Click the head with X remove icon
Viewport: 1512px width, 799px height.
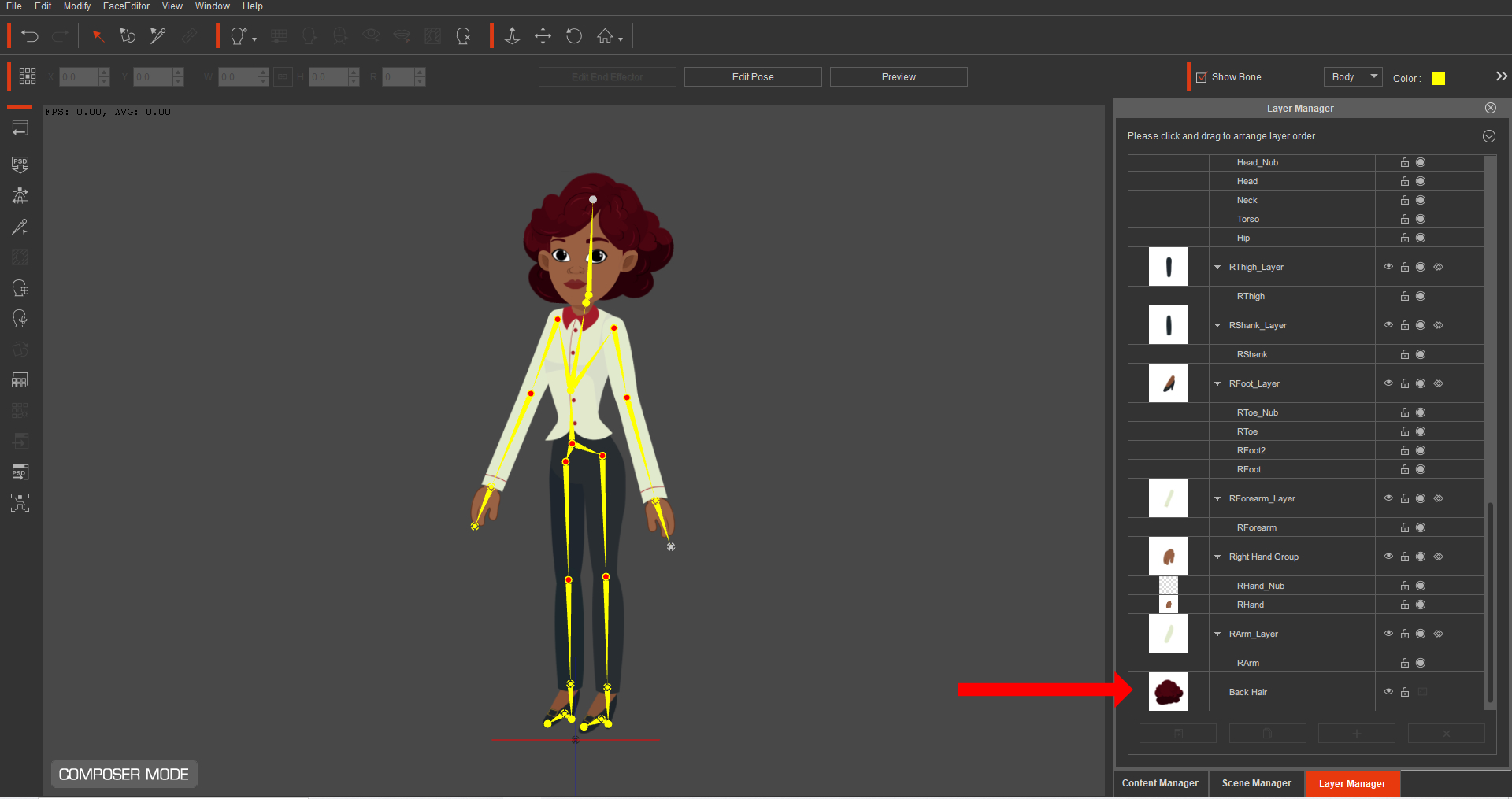[464, 36]
